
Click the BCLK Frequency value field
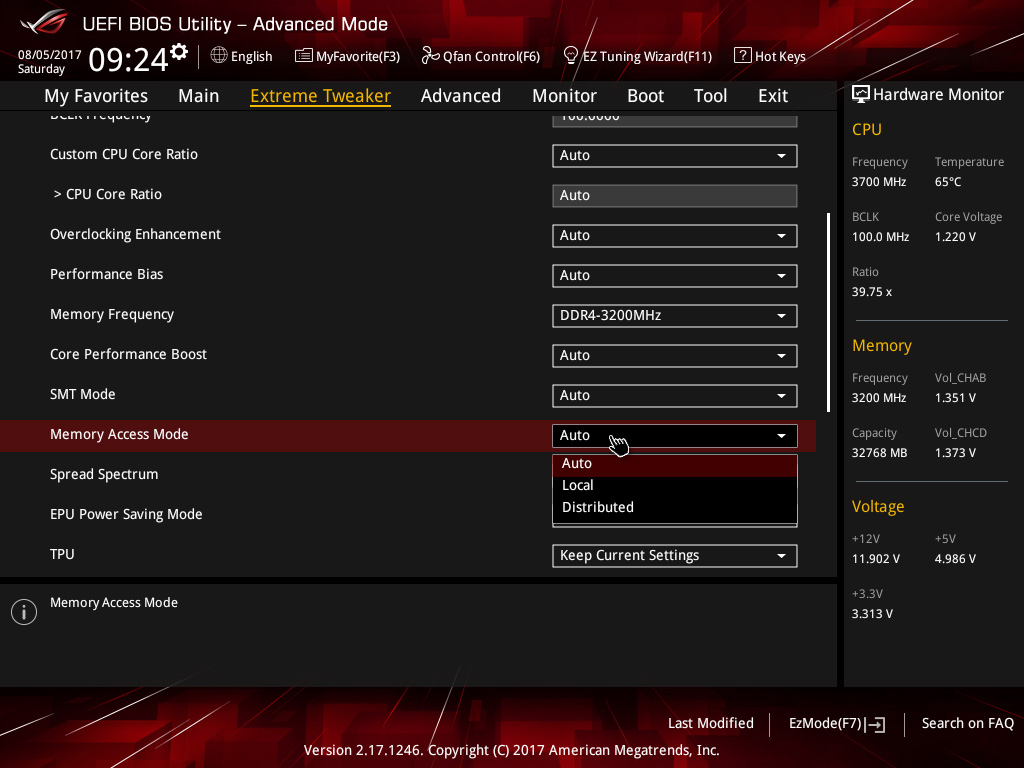tap(675, 119)
